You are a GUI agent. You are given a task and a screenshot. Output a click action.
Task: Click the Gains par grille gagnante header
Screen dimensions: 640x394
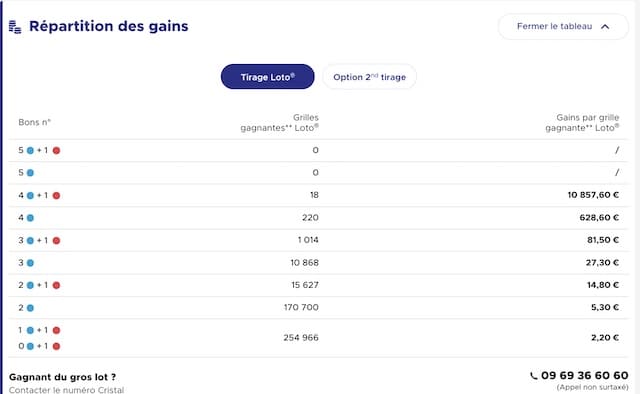pyautogui.click(x=582, y=122)
